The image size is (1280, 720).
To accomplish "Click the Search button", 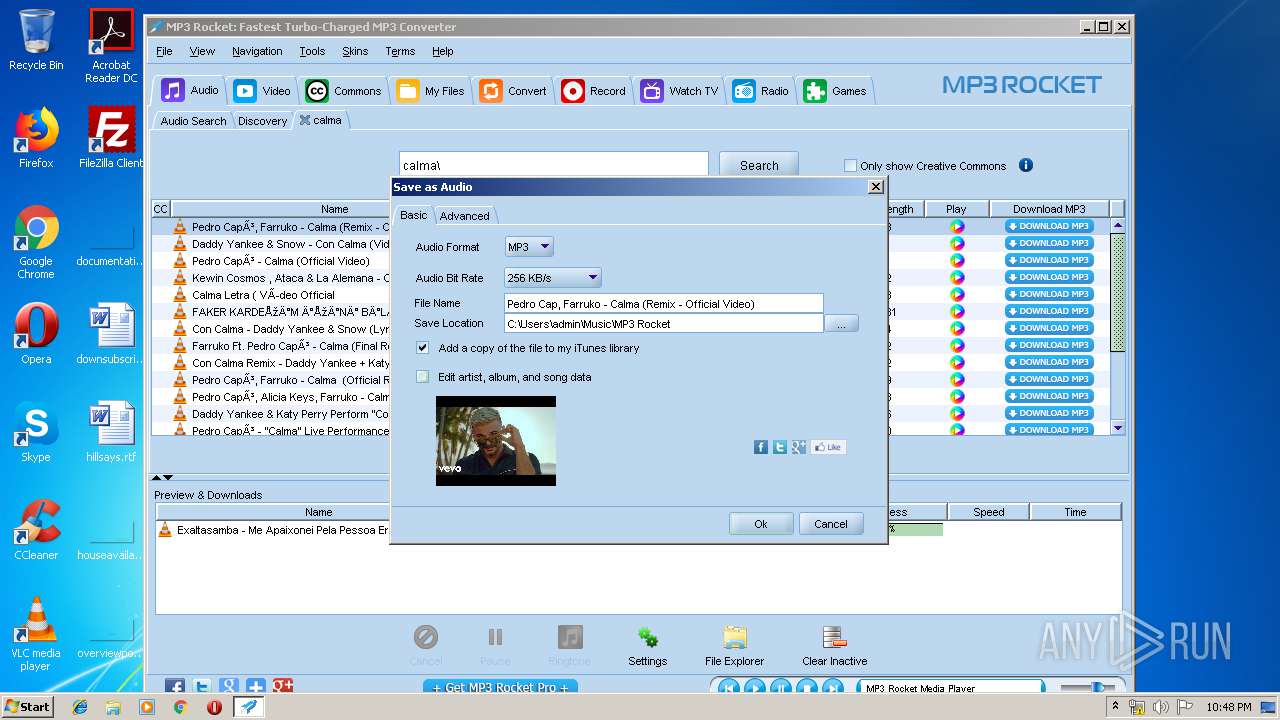I will pos(758,165).
